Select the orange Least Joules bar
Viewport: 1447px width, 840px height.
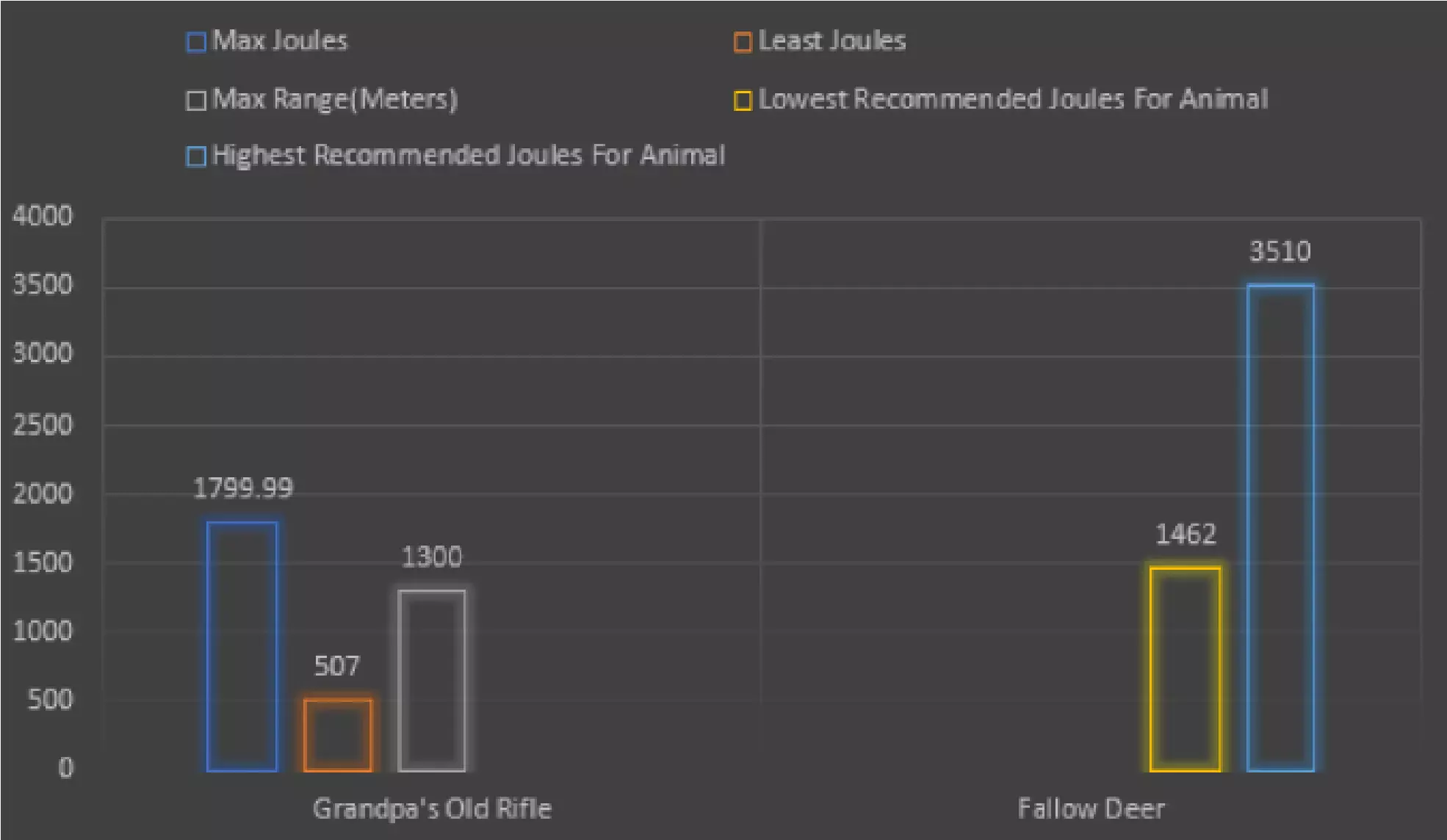pyautogui.click(x=338, y=735)
